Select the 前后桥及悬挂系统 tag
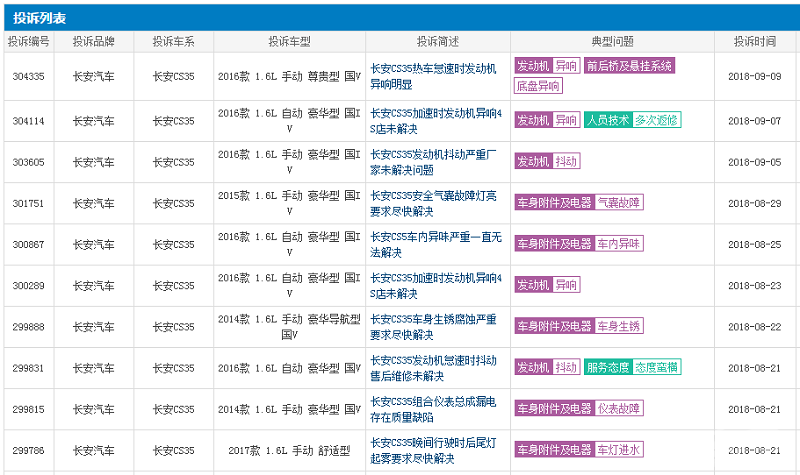The width and height of the screenshot is (800, 475). pyautogui.click(x=629, y=65)
